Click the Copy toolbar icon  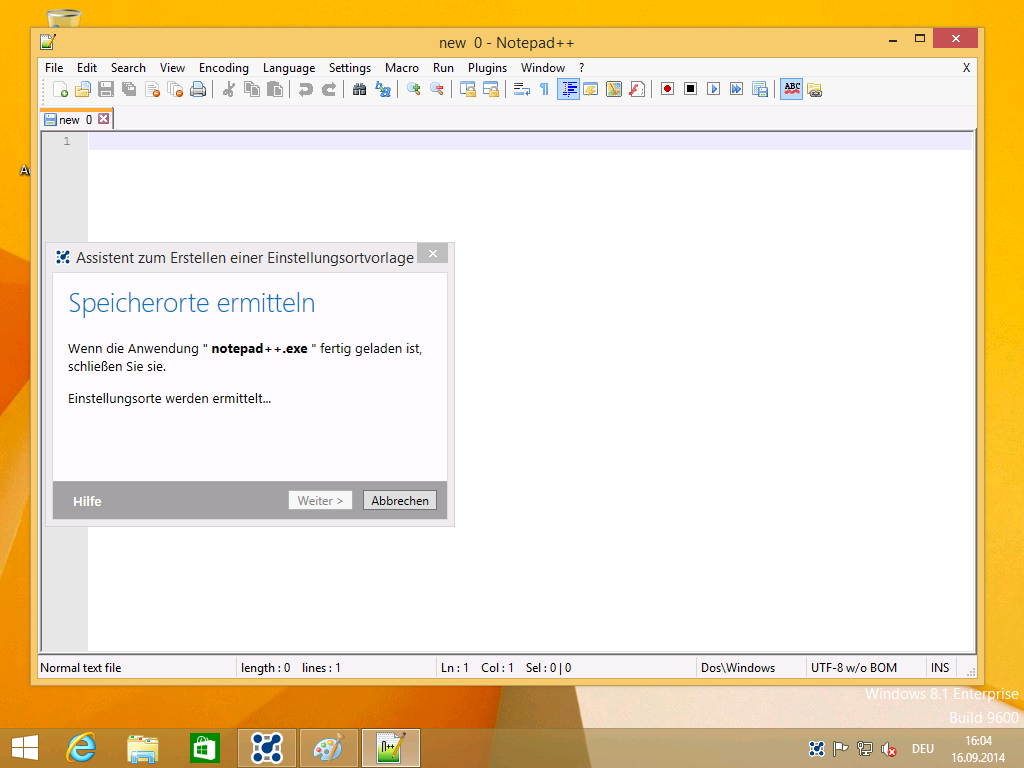click(251, 89)
